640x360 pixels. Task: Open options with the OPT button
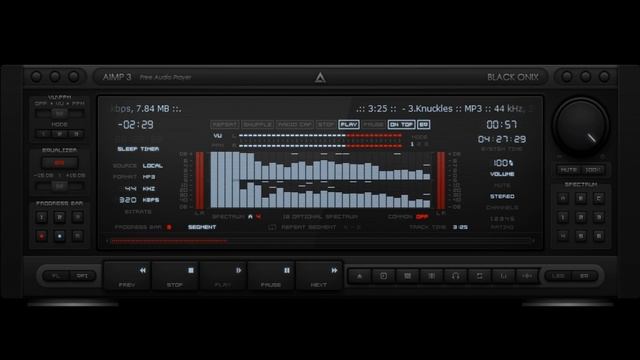(x=82, y=276)
